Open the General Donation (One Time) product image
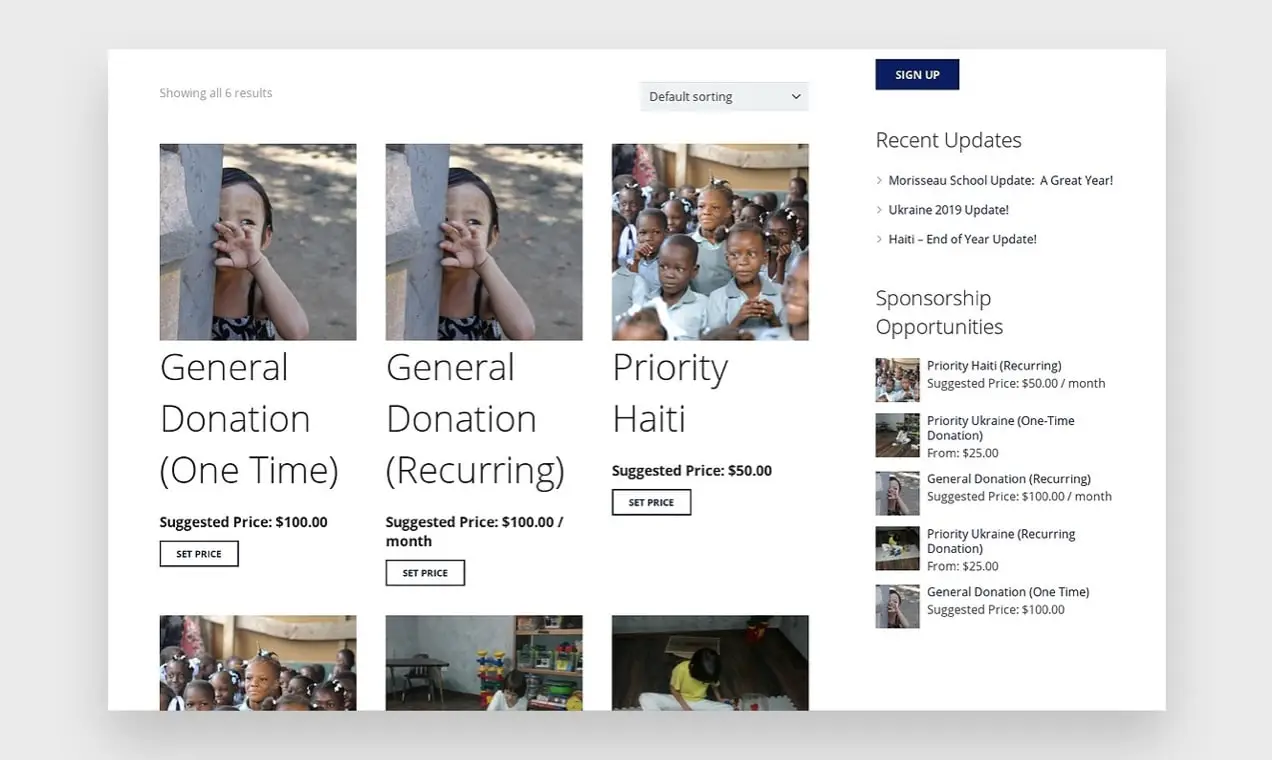 click(258, 242)
